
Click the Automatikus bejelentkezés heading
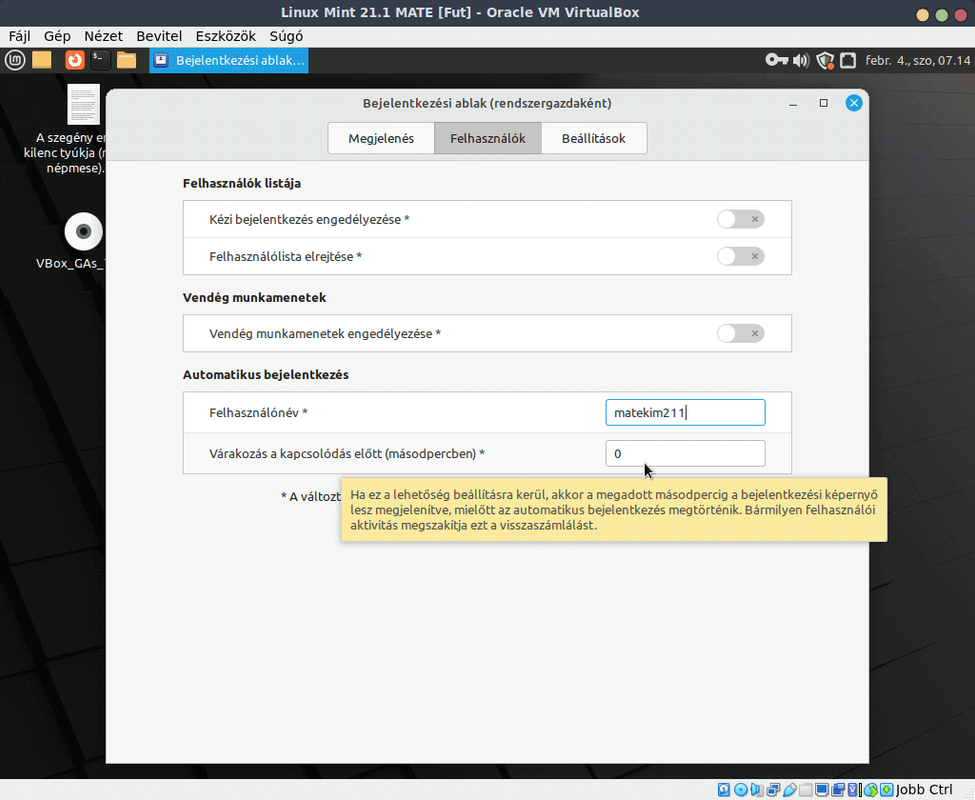[266, 375]
